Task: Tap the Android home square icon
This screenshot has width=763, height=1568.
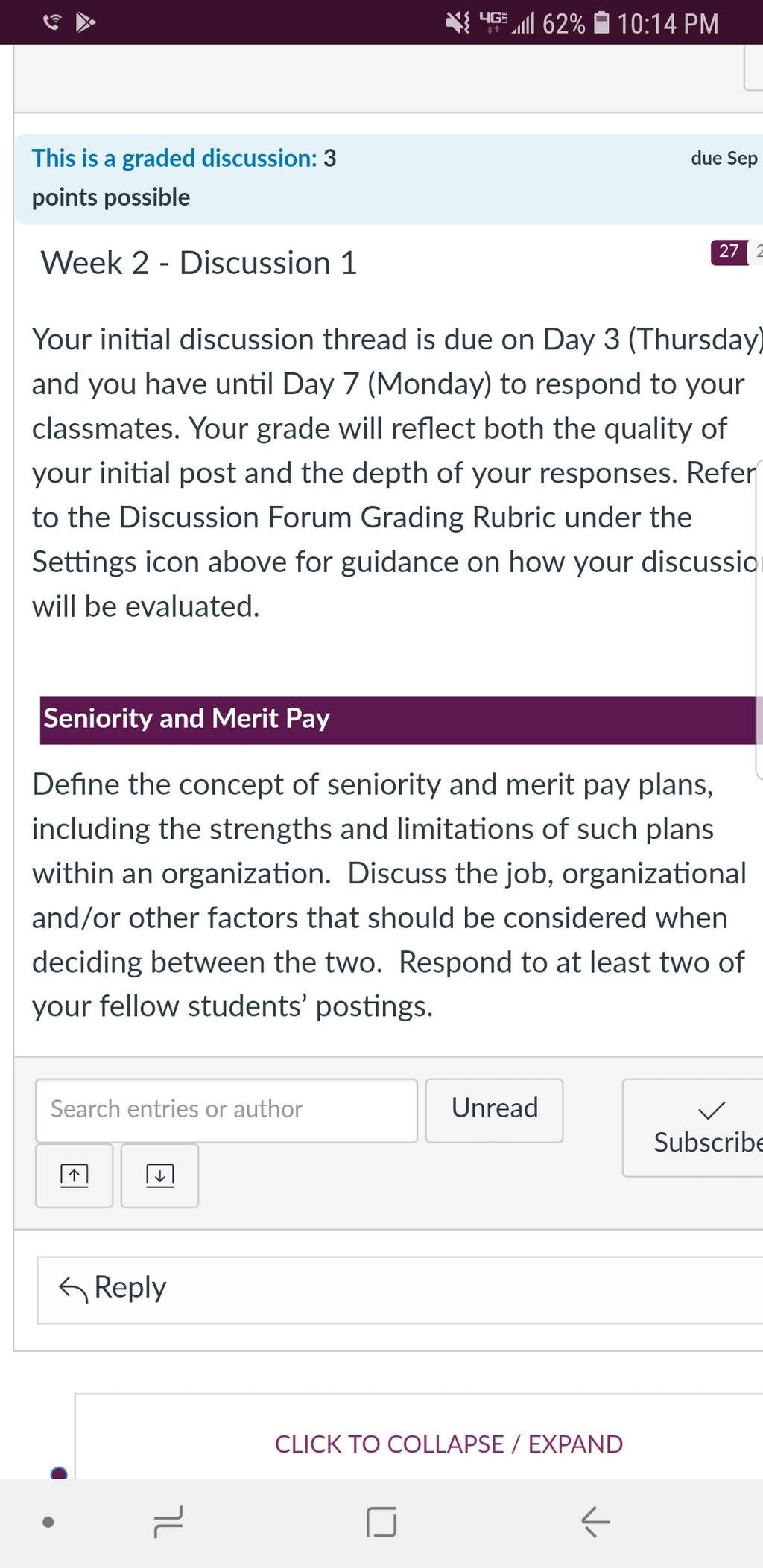Action: (x=381, y=1522)
